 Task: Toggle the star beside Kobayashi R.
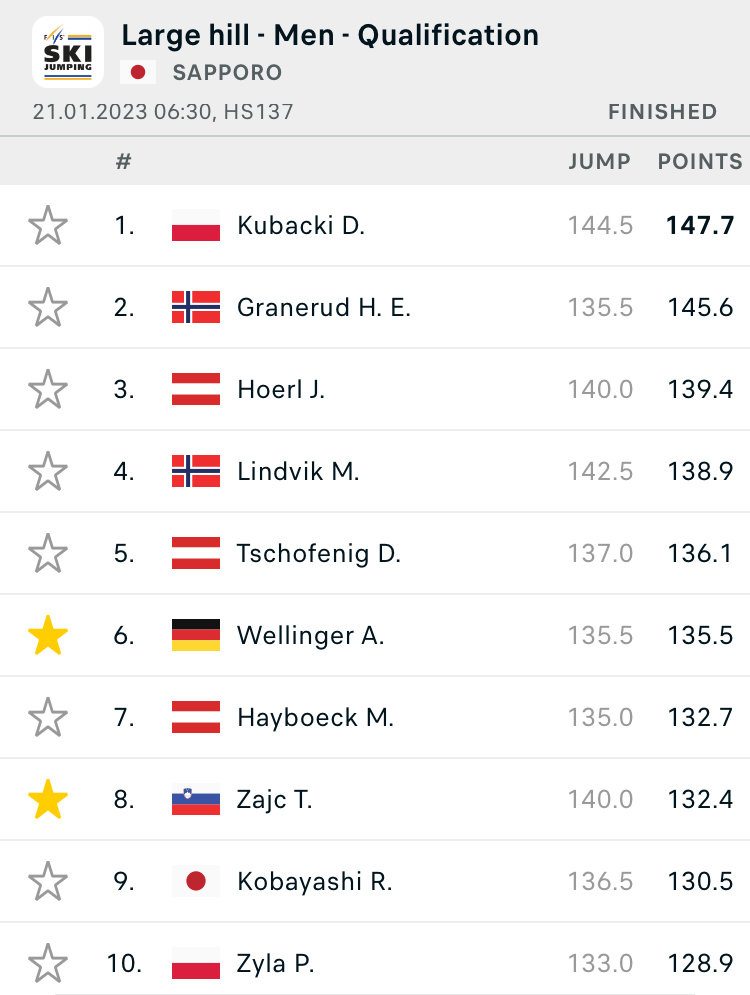pyautogui.click(x=48, y=881)
